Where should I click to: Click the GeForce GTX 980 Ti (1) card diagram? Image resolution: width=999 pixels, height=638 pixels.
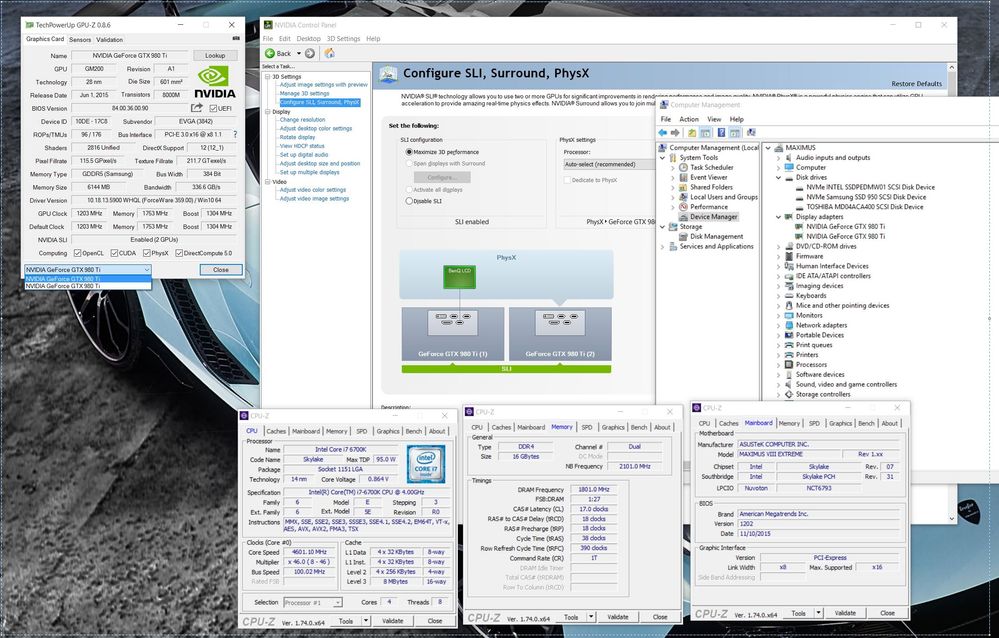pyautogui.click(x=452, y=334)
